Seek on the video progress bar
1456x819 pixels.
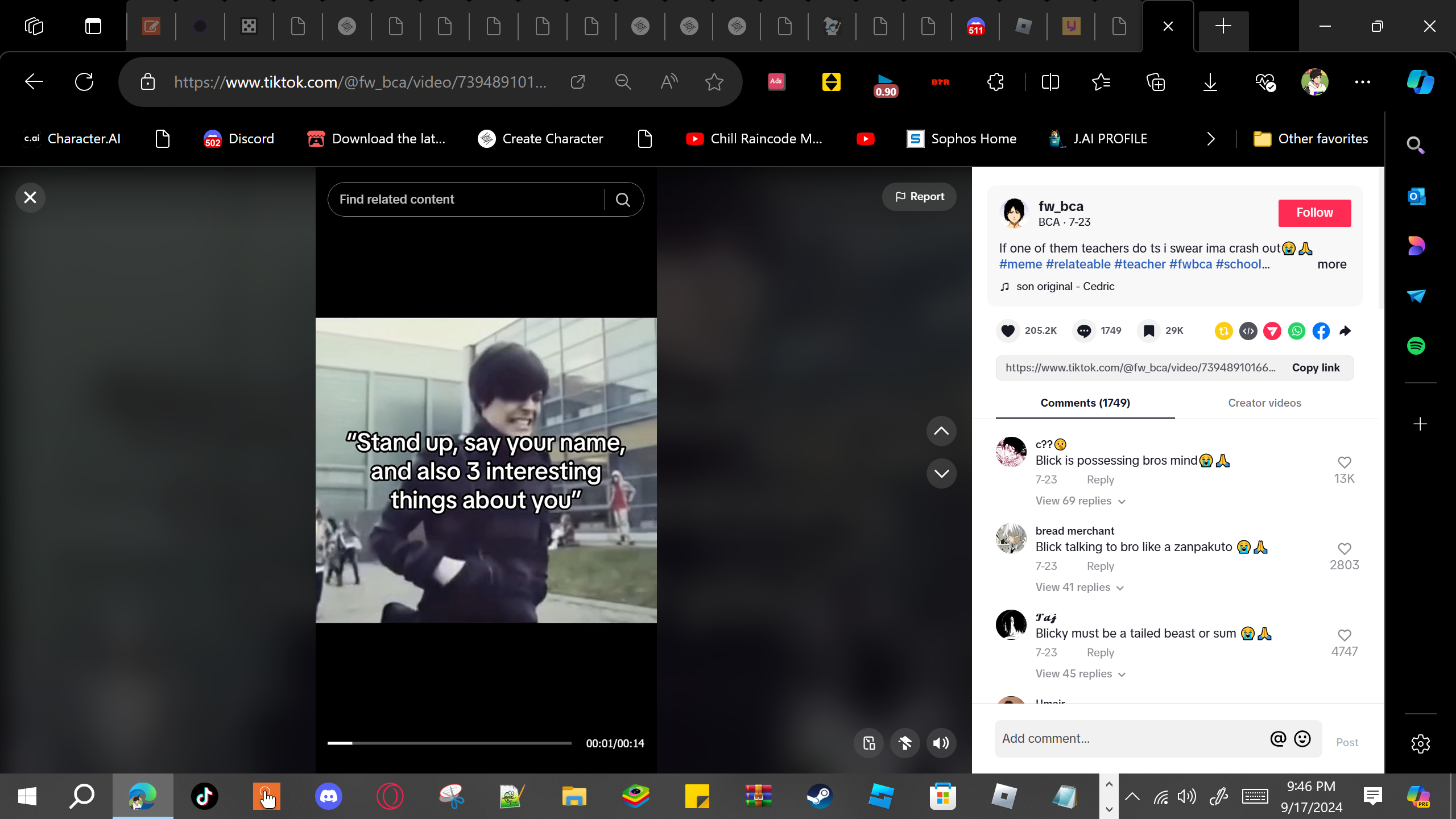pos(449,743)
